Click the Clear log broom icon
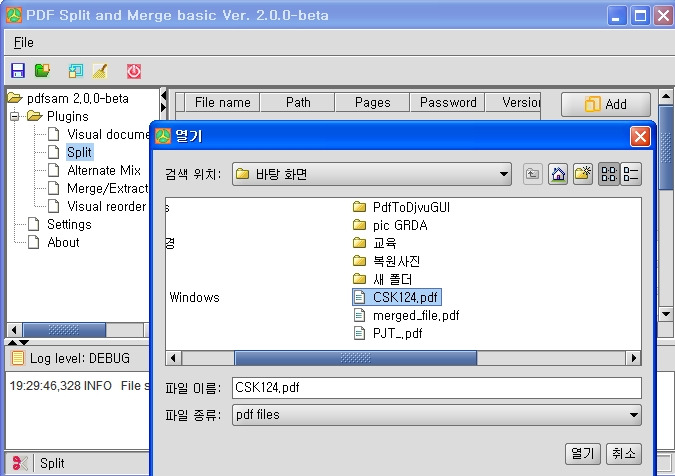Screen dimensions: 675x476 click(x=100, y=71)
